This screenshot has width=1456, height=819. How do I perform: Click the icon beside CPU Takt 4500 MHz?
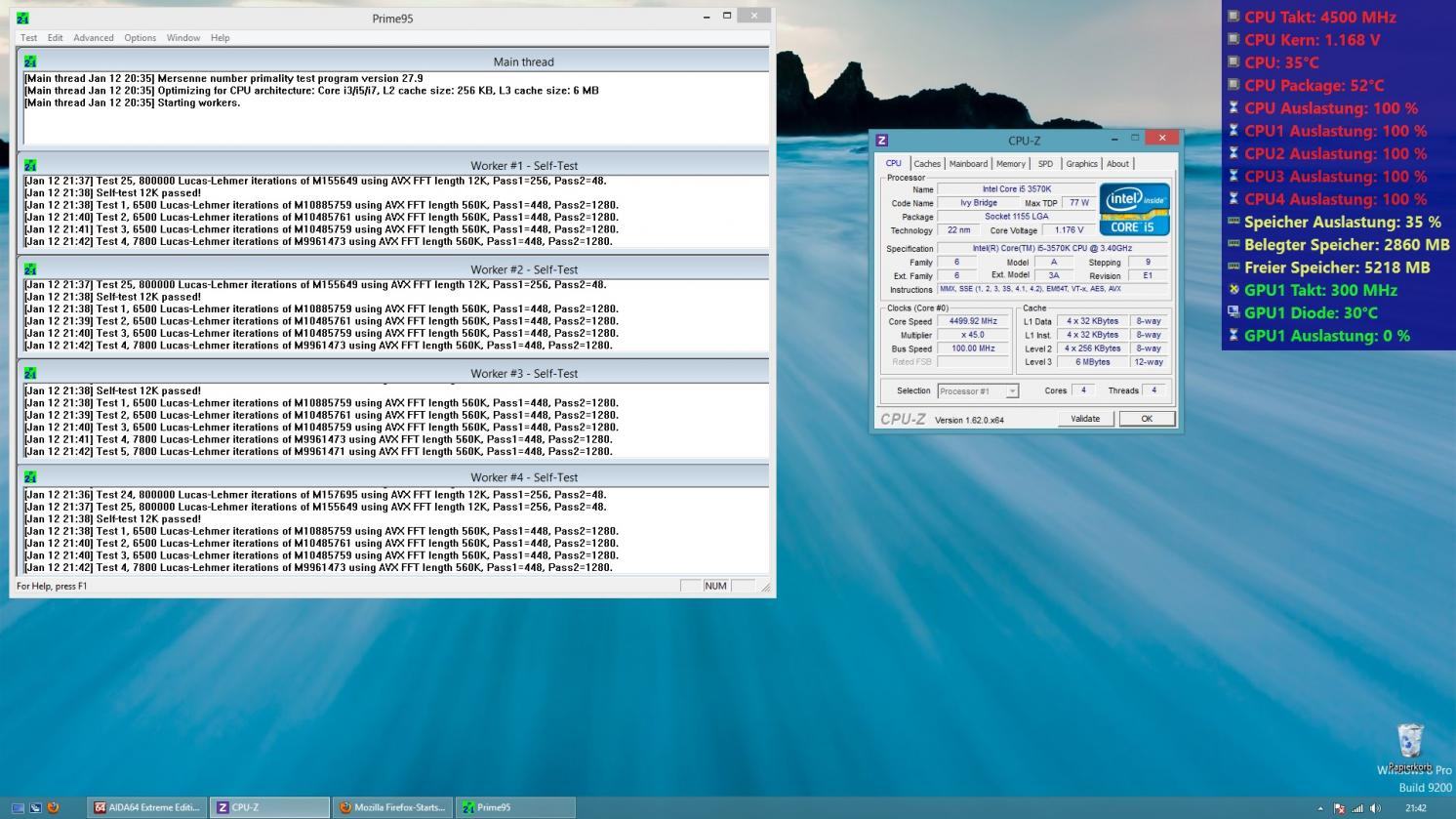(x=1234, y=17)
